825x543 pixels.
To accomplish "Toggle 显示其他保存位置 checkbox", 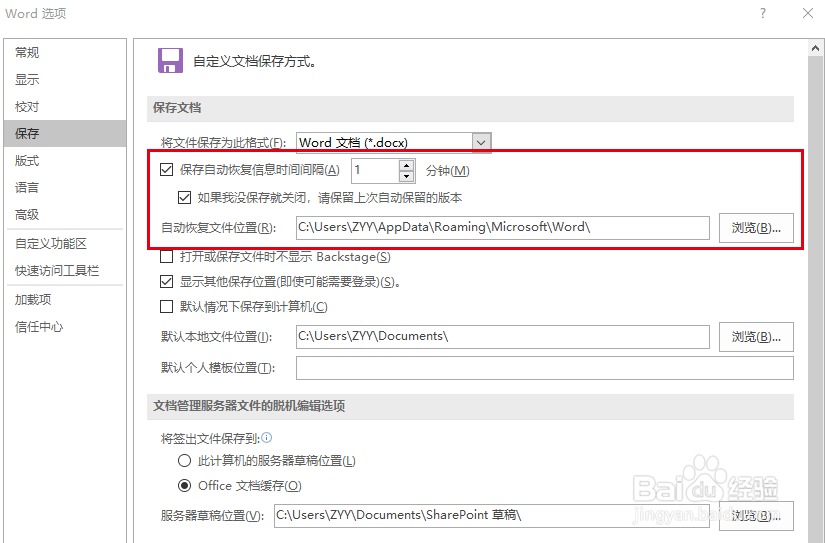I will point(166,281).
